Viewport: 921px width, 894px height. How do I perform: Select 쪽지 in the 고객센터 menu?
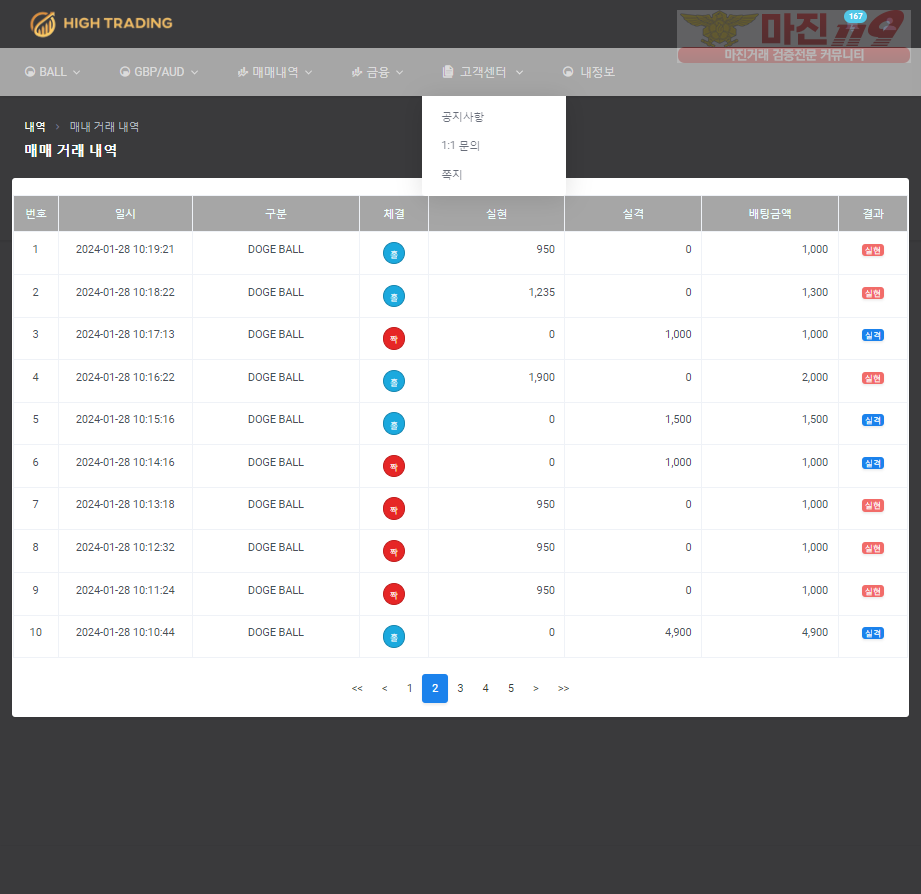click(452, 174)
